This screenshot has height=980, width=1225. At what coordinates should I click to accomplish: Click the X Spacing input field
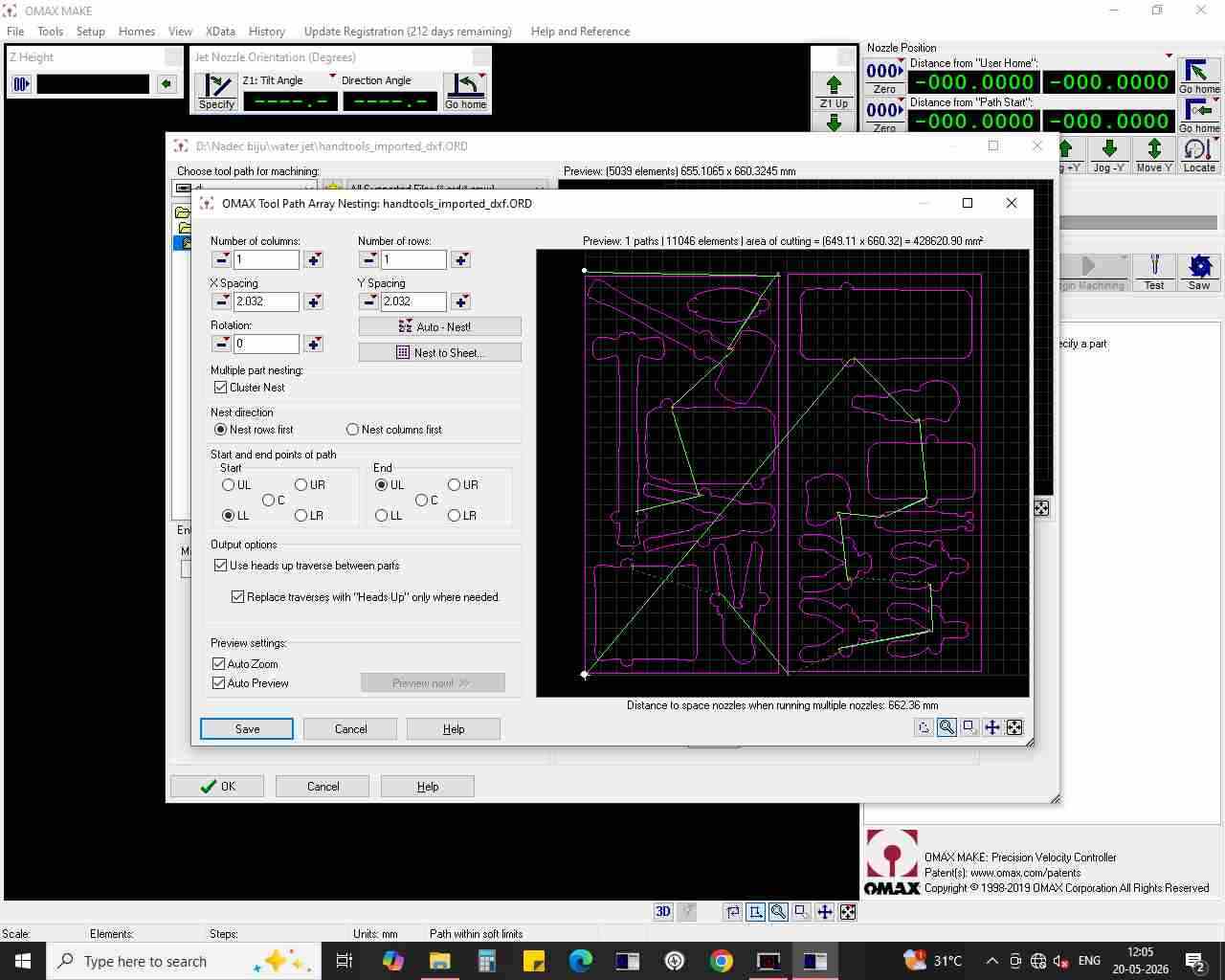click(266, 301)
